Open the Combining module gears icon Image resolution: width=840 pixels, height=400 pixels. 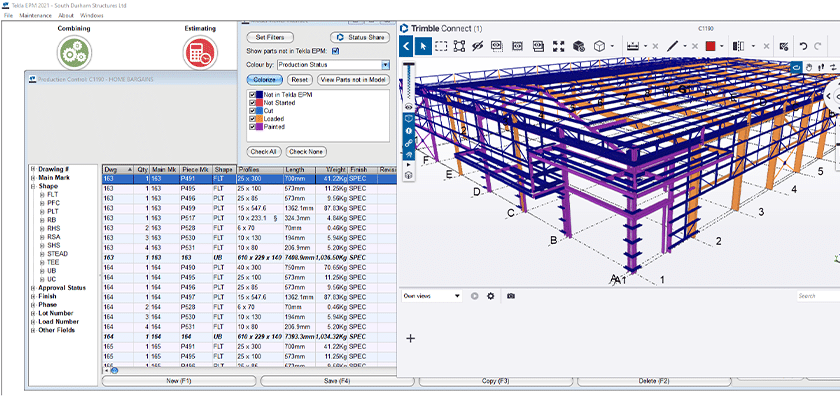pos(74,52)
